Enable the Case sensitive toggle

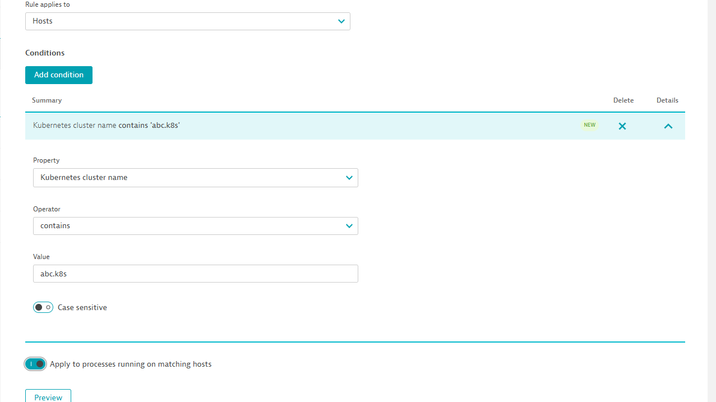tap(43, 308)
